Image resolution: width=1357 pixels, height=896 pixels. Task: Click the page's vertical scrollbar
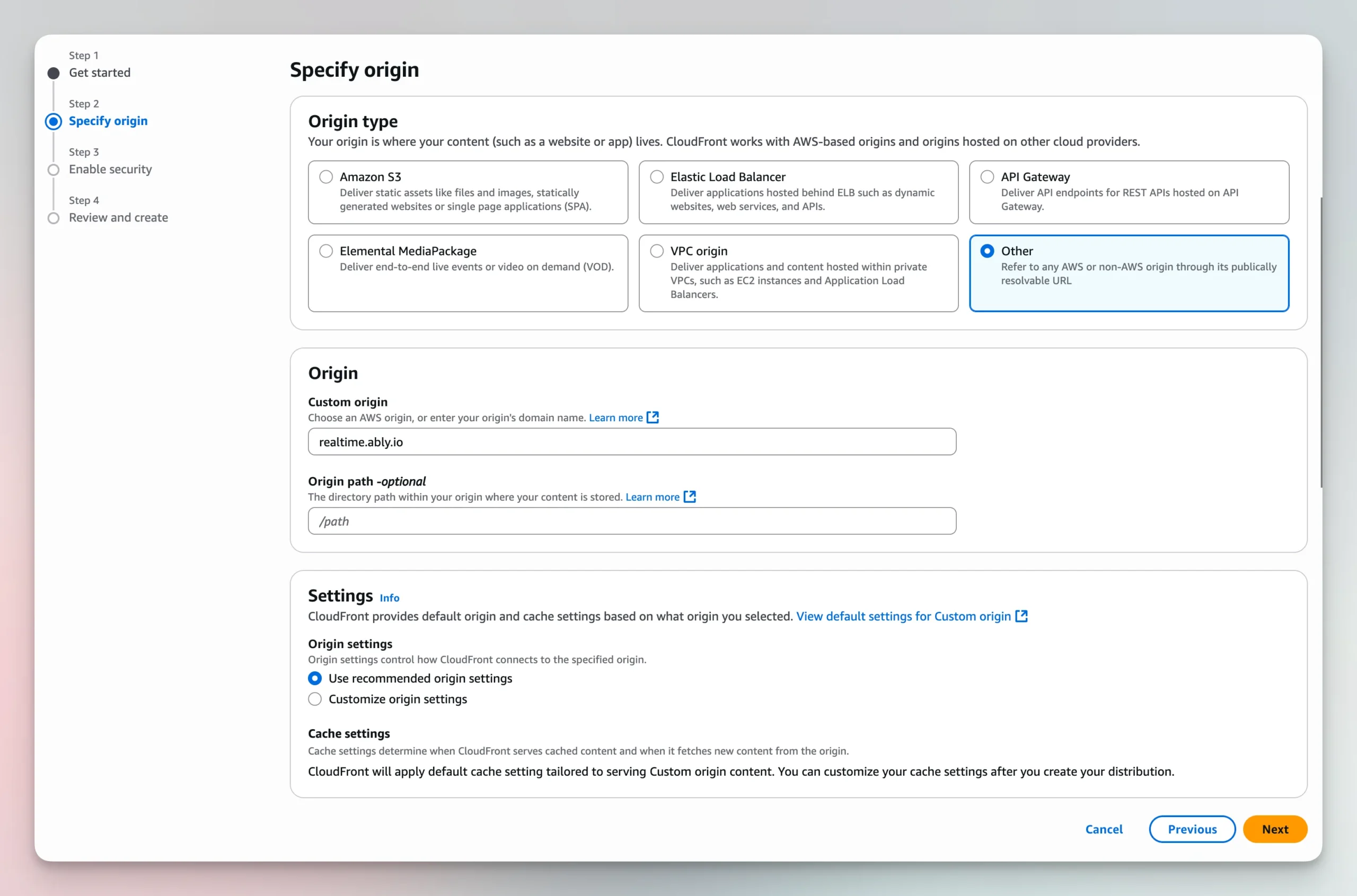click(x=1320, y=343)
